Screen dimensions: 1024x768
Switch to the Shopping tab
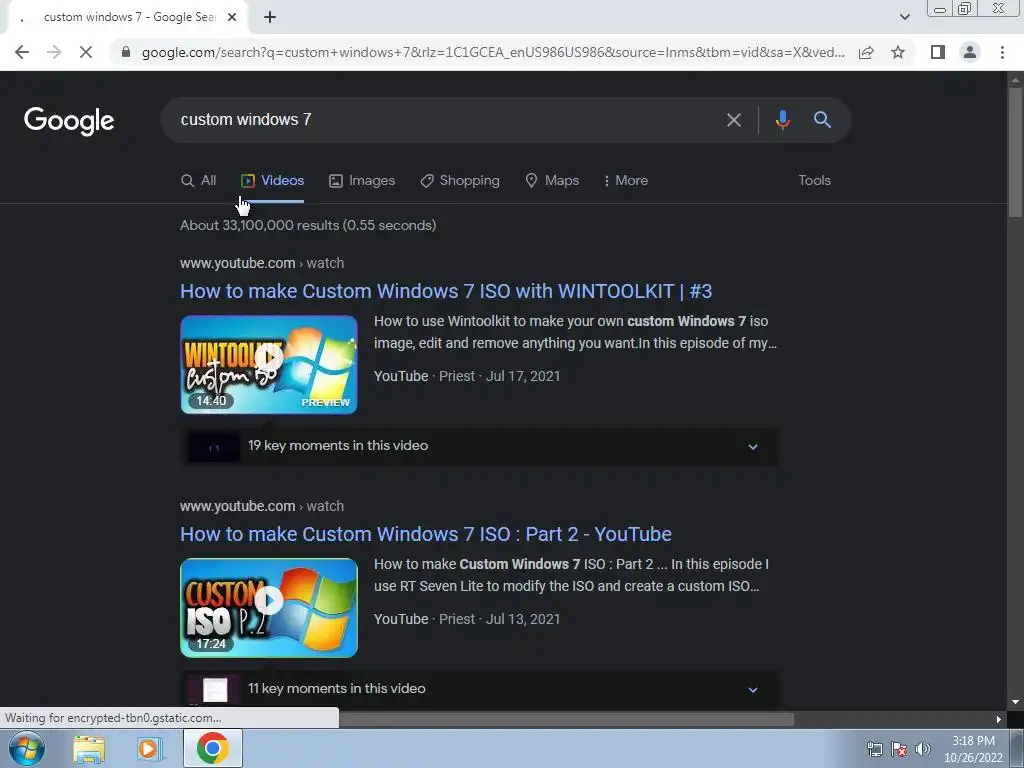(x=460, y=181)
